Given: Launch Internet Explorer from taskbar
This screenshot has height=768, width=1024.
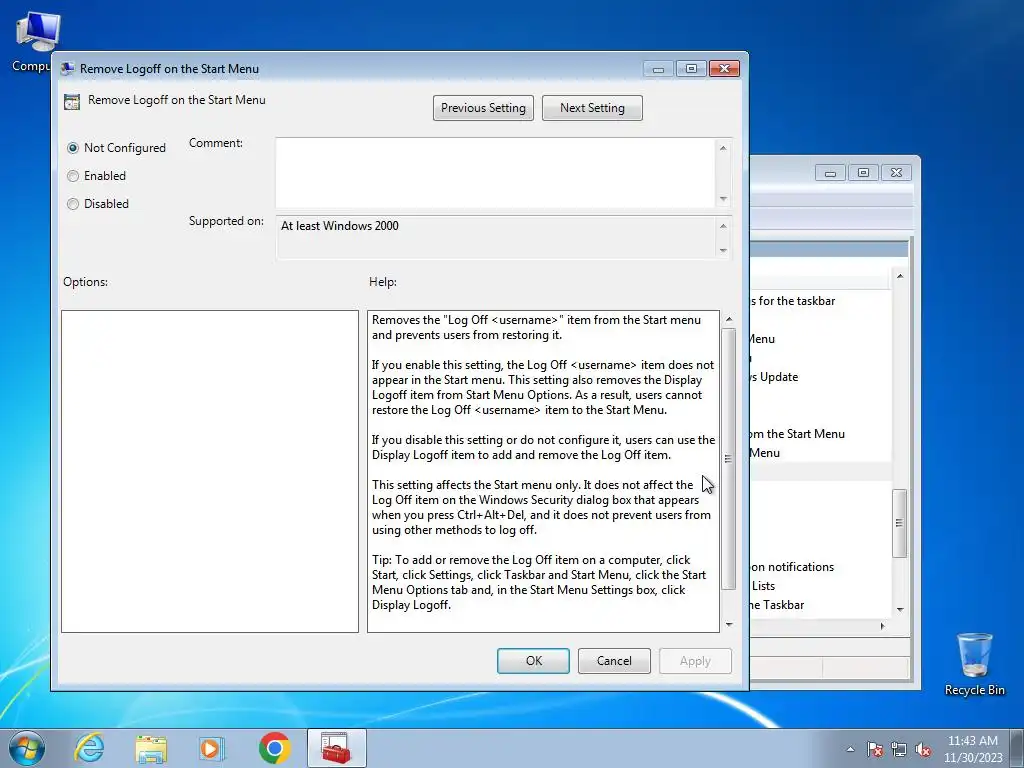Looking at the screenshot, I should 89,748.
